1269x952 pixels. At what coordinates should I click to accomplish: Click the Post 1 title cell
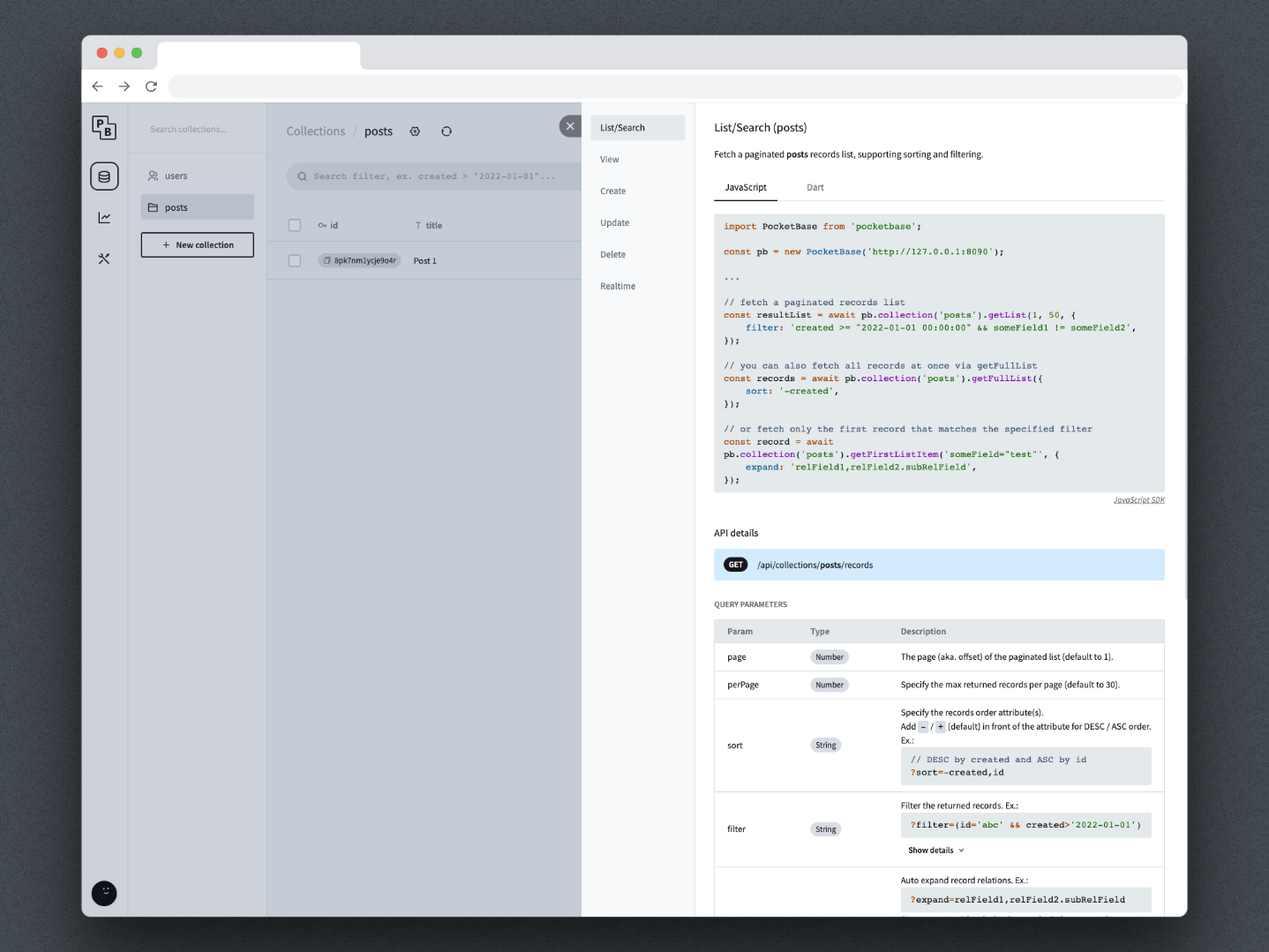coord(424,260)
